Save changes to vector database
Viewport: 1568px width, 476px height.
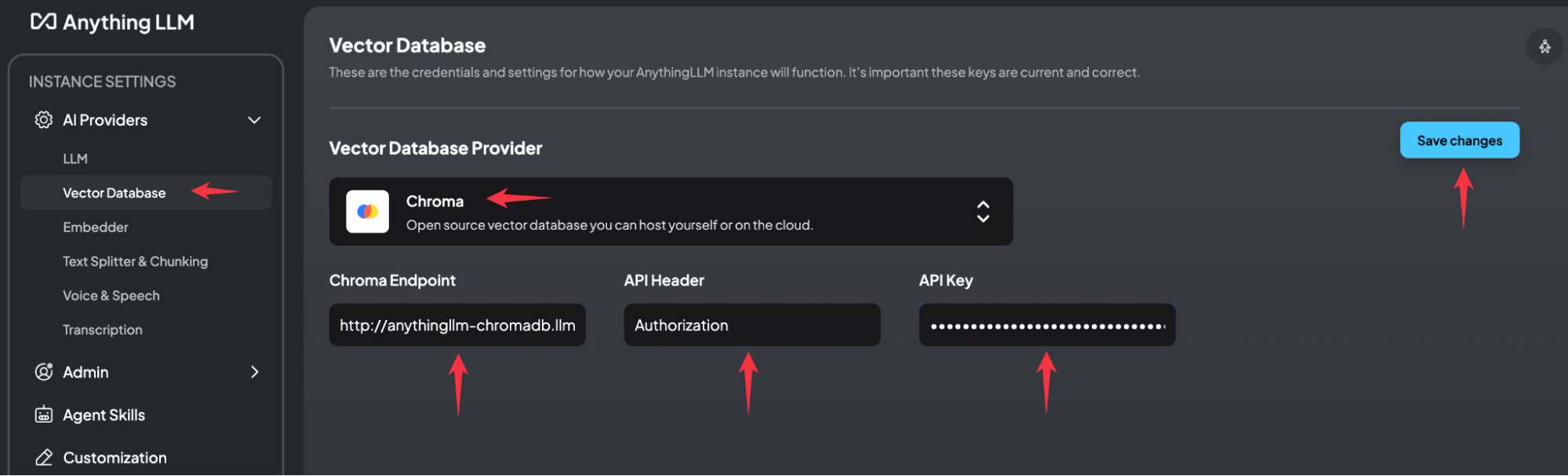(x=1460, y=140)
